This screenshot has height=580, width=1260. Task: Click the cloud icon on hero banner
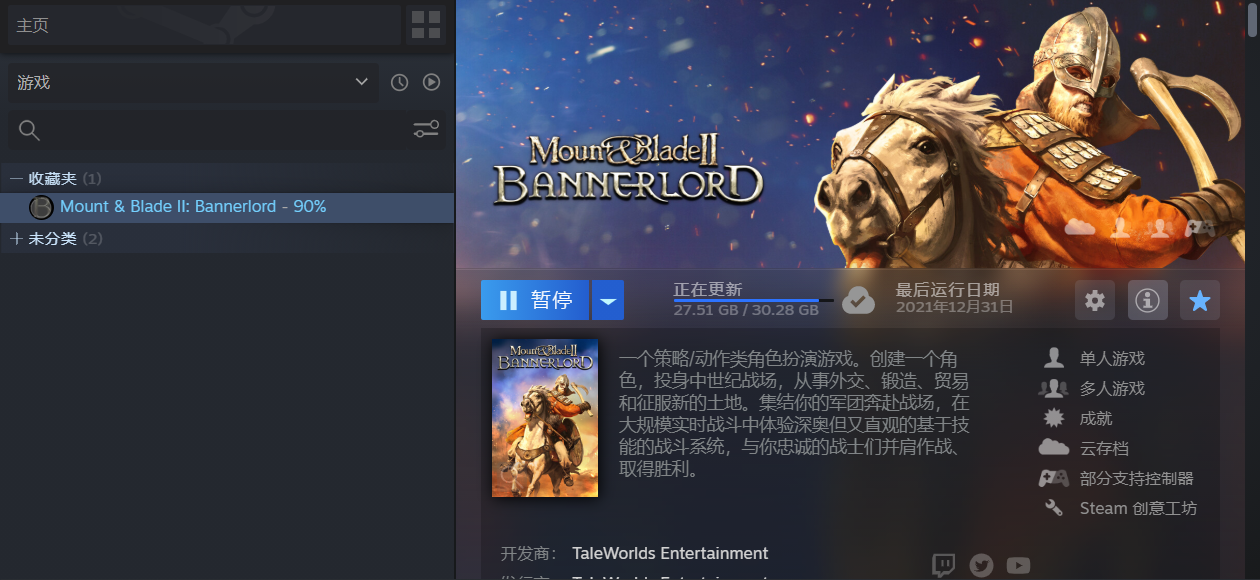point(1080,228)
